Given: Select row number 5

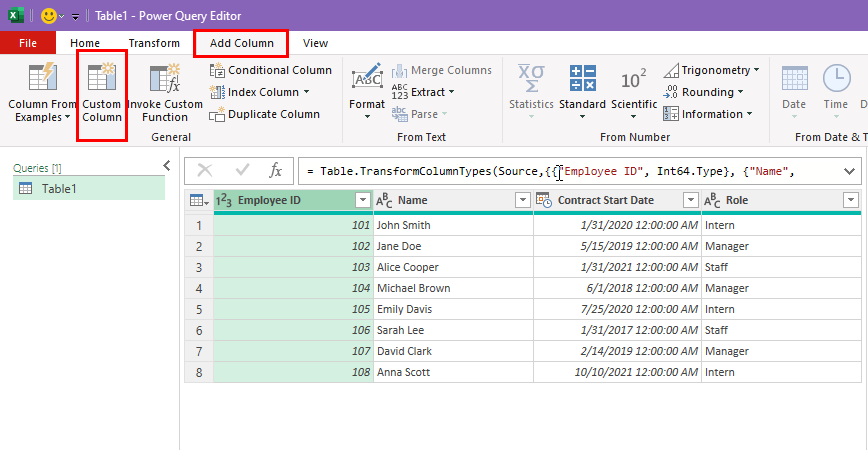Looking at the screenshot, I should pyautogui.click(x=199, y=309).
